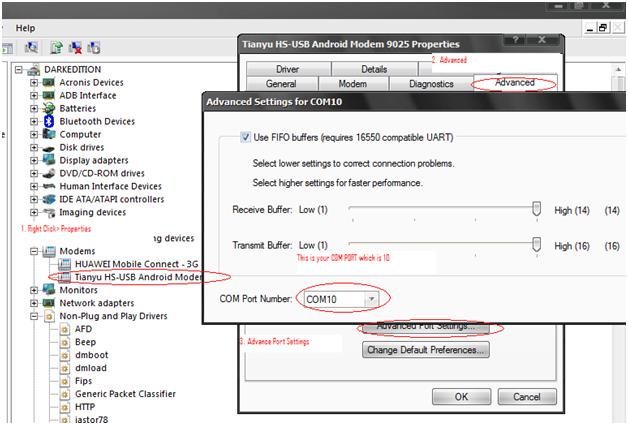Select the HTTP driver entry
The height and width of the screenshot is (425, 628).
click(85, 407)
